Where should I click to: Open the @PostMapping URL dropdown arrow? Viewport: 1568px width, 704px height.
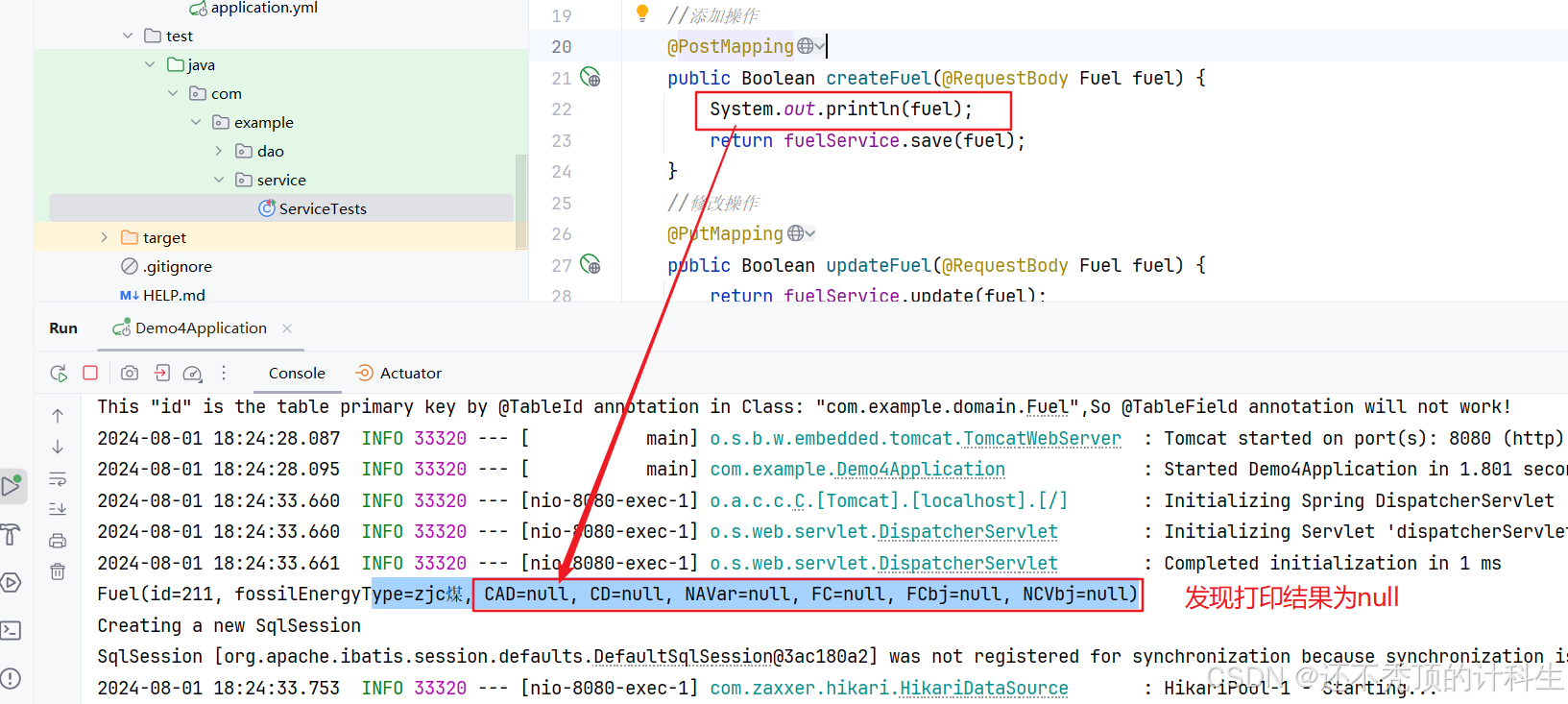click(x=820, y=46)
